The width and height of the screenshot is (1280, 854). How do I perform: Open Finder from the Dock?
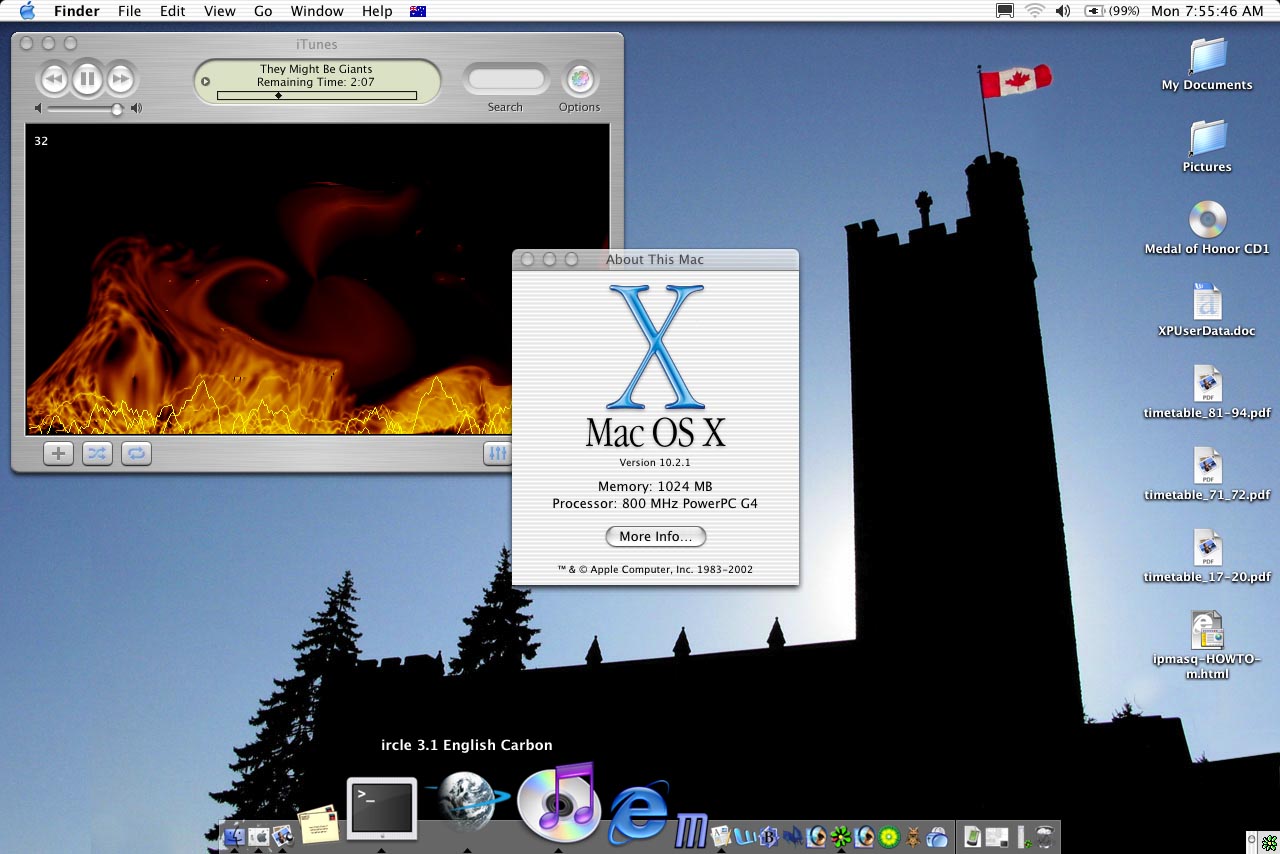point(234,836)
